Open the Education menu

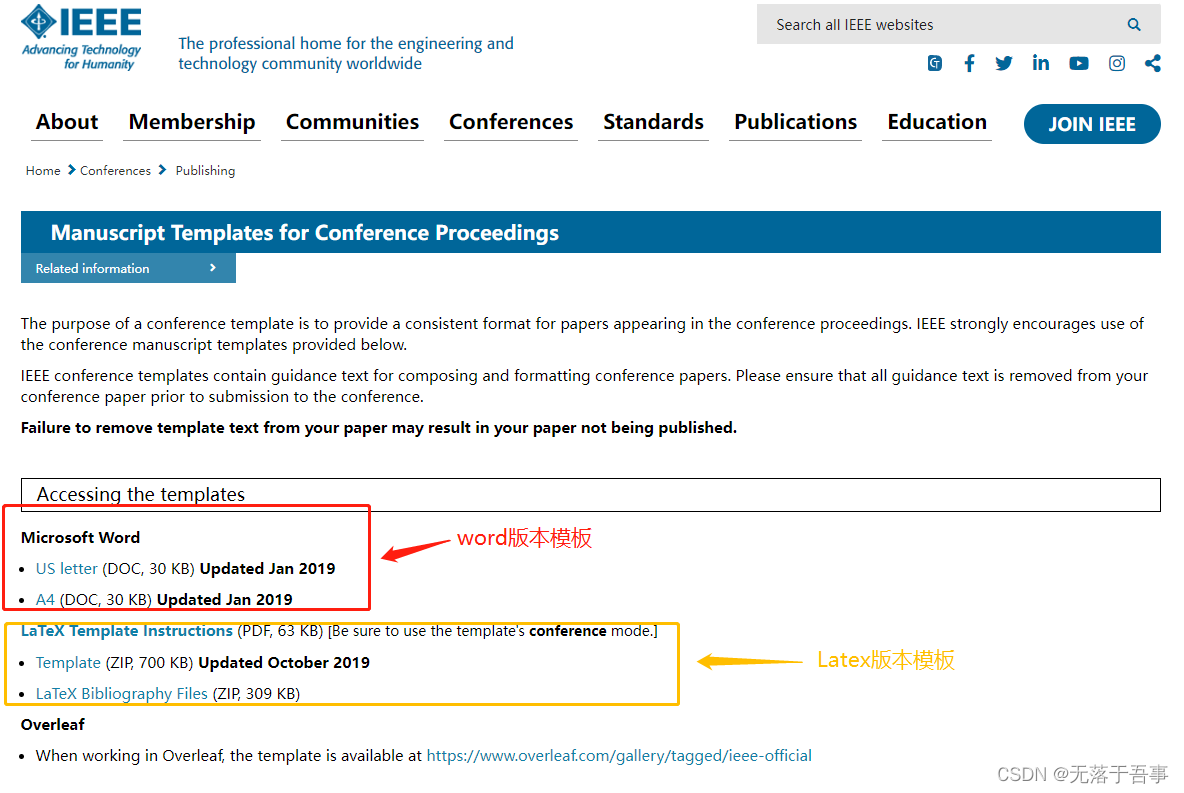pyautogui.click(x=937, y=122)
